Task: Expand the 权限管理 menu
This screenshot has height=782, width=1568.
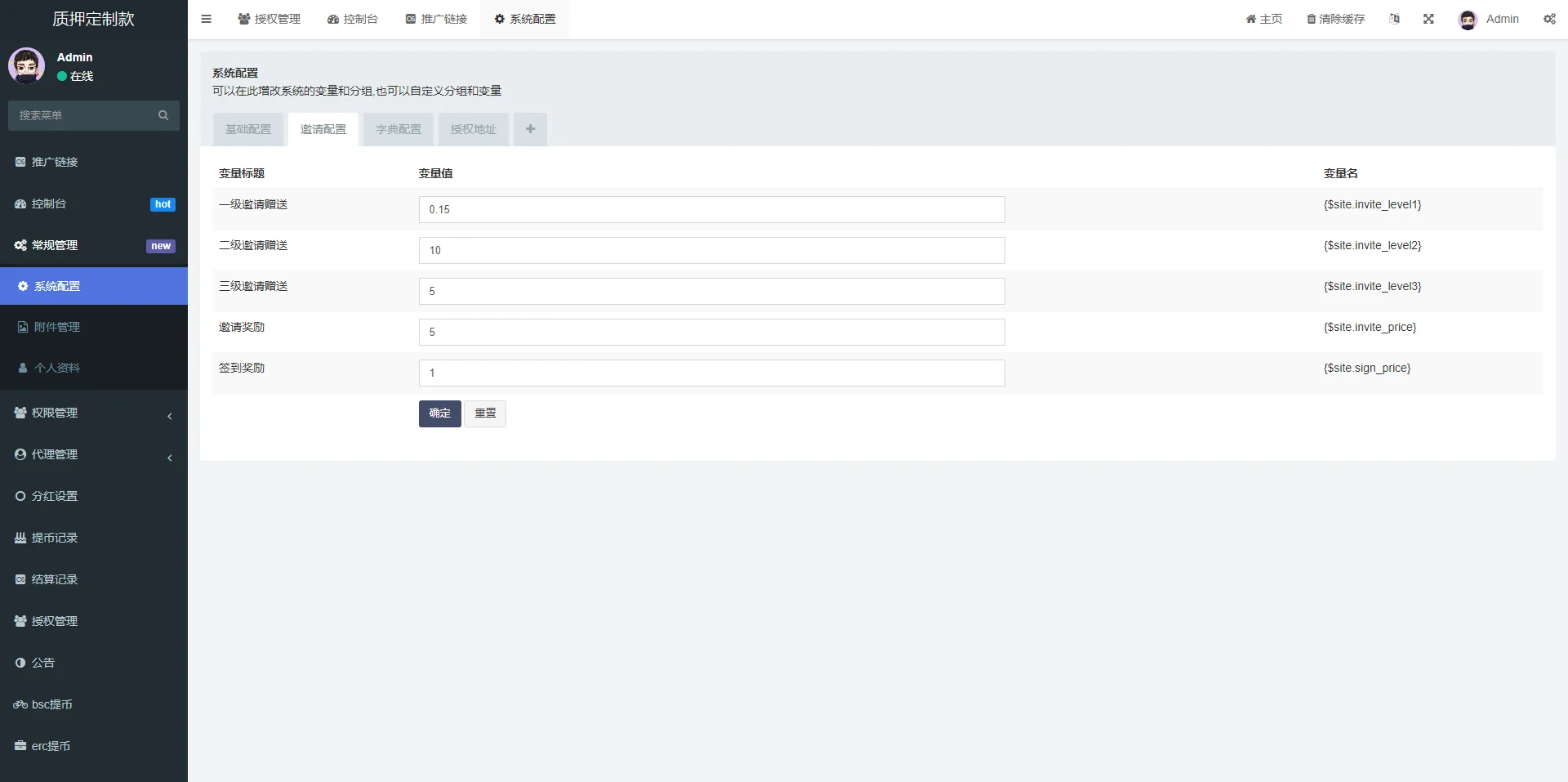Action: 94,413
